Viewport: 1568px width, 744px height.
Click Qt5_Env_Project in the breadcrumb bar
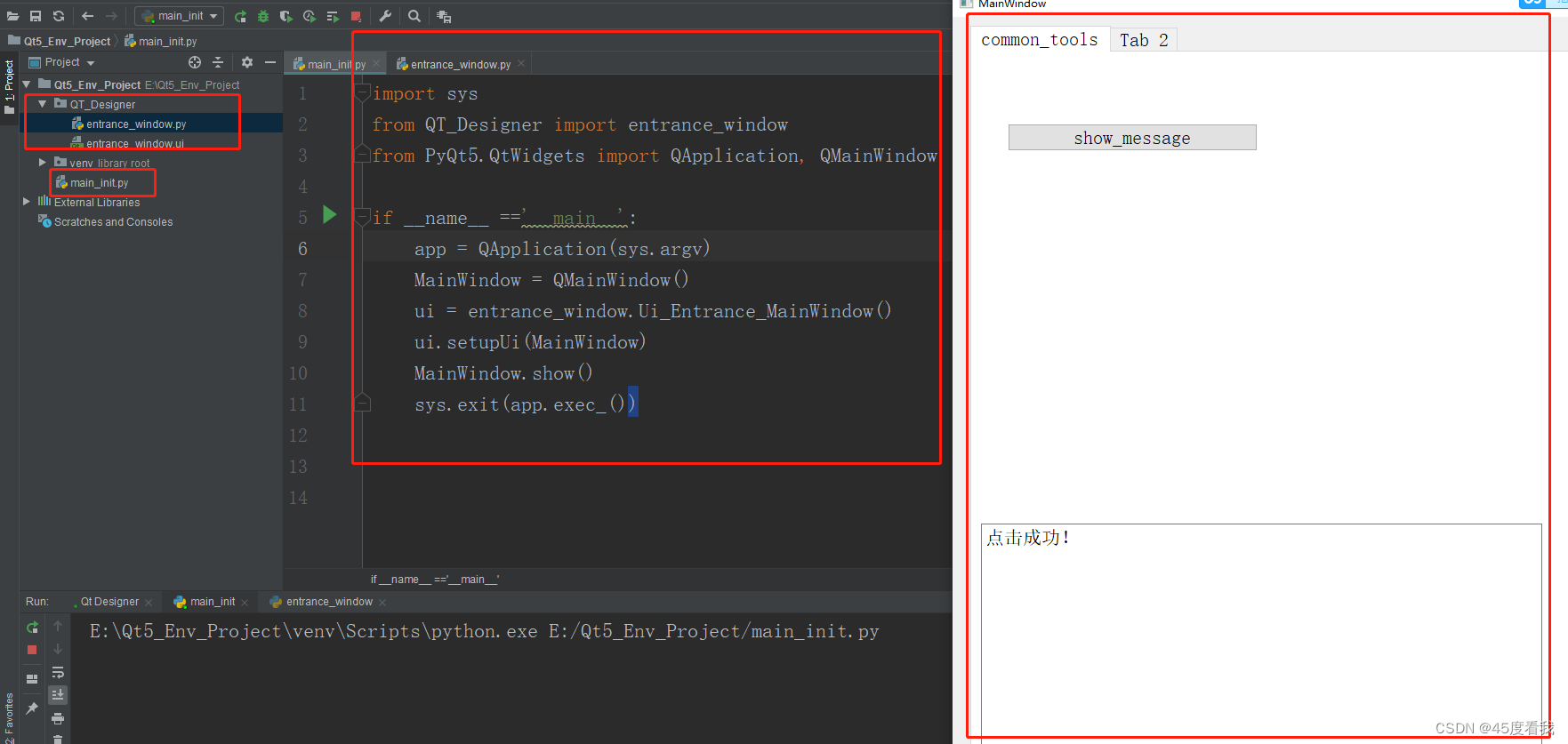(x=67, y=41)
